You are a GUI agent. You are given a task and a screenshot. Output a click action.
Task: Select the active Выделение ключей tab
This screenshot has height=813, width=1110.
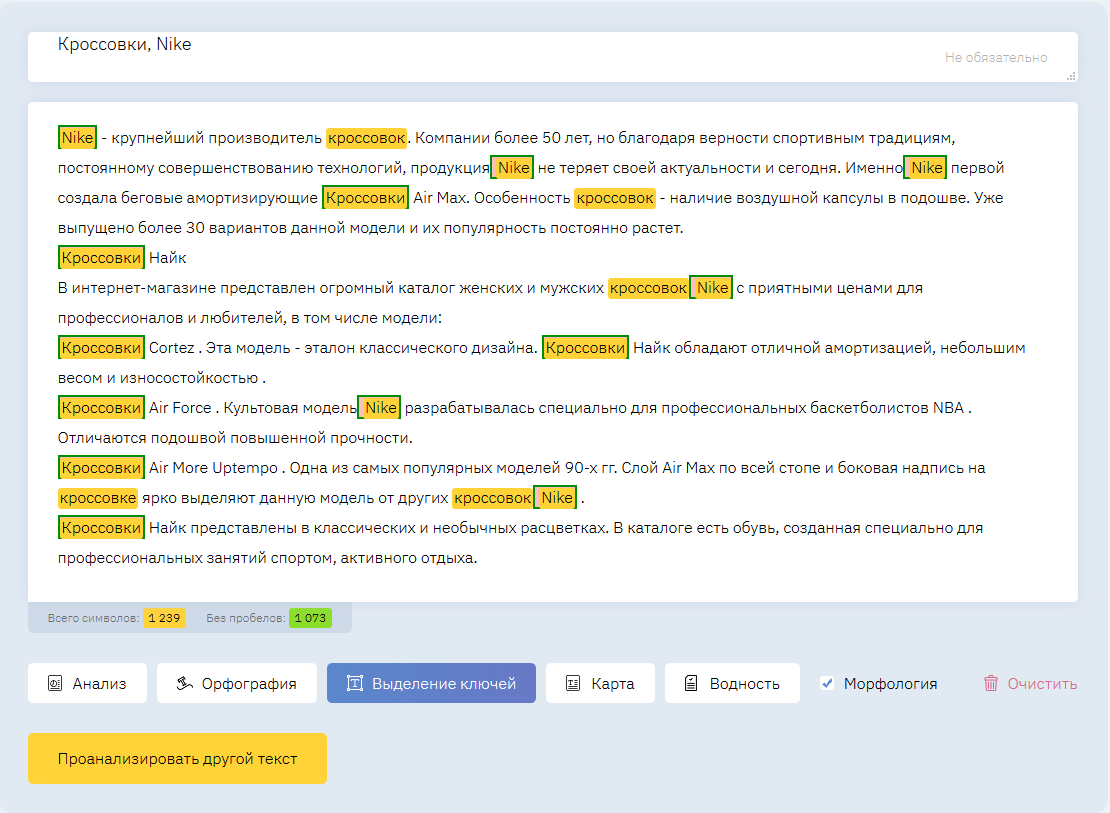click(x=431, y=684)
